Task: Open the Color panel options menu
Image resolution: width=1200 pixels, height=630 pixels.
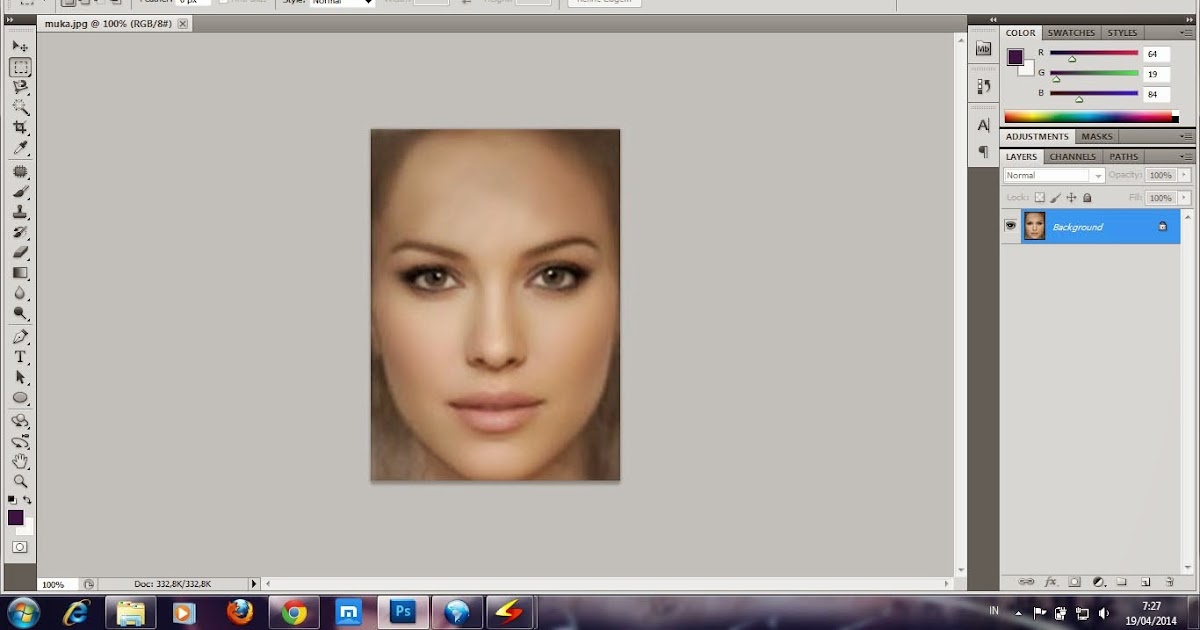Action: [x=1187, y=33]
